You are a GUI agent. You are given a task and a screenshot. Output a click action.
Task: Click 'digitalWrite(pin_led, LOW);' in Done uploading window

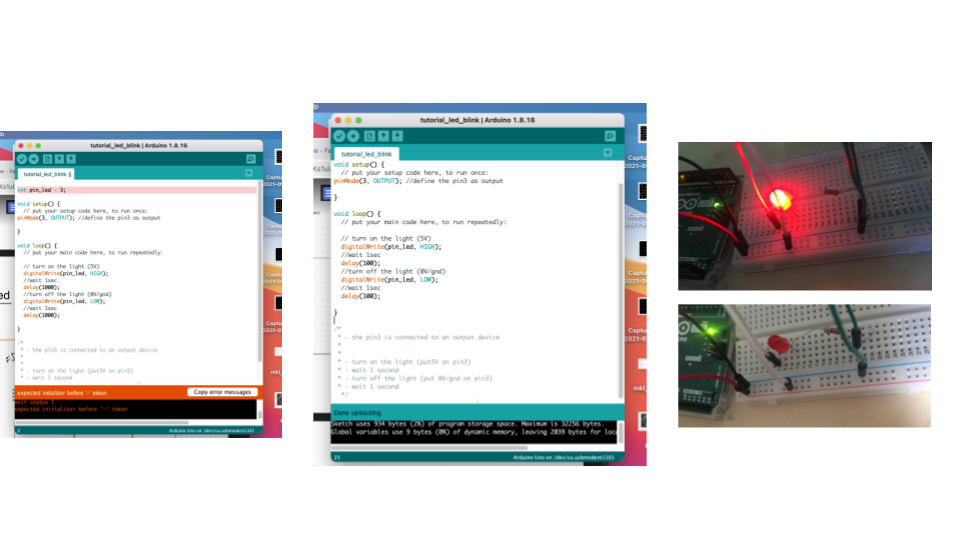click(x=389, y=280)
